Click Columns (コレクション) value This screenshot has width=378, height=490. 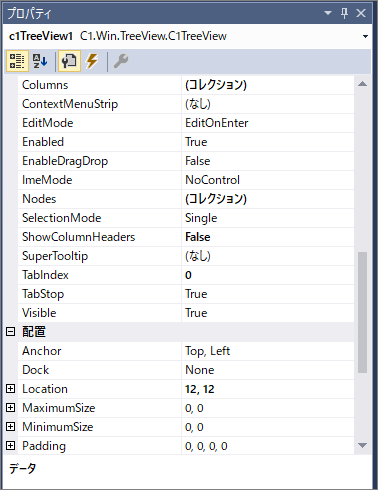pos(216,85)
